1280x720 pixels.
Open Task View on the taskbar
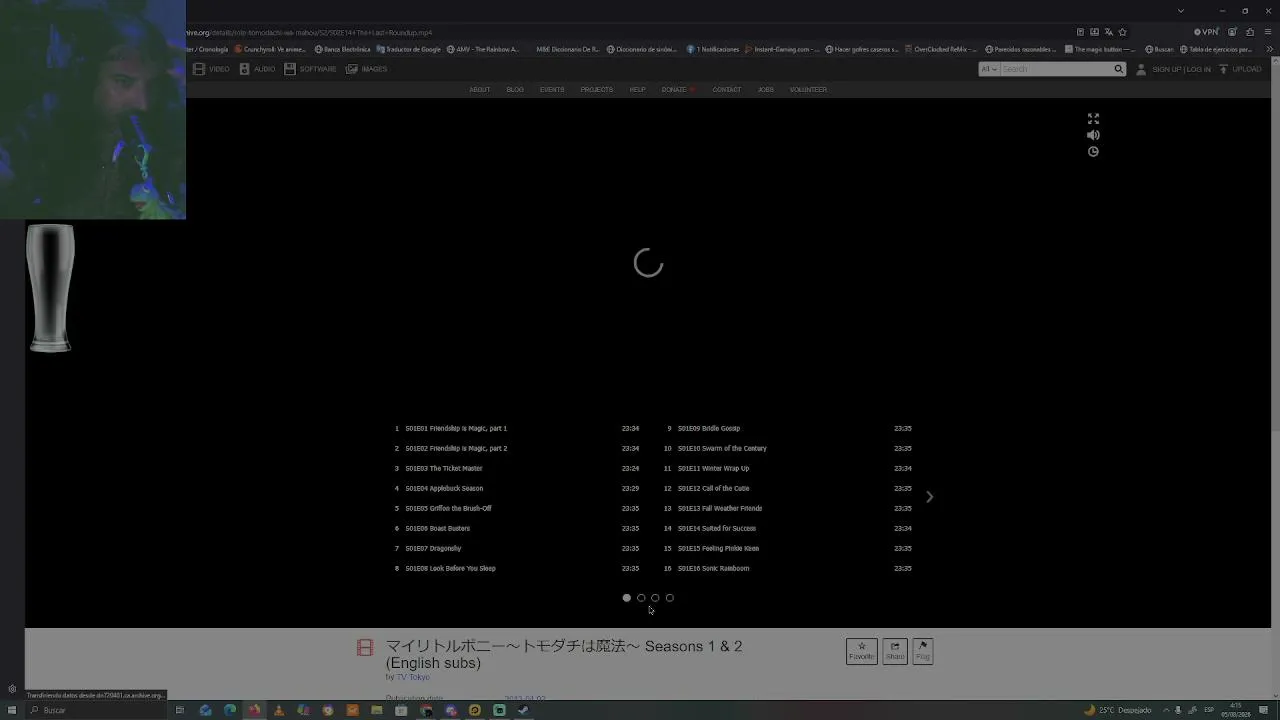click(180, 710)
